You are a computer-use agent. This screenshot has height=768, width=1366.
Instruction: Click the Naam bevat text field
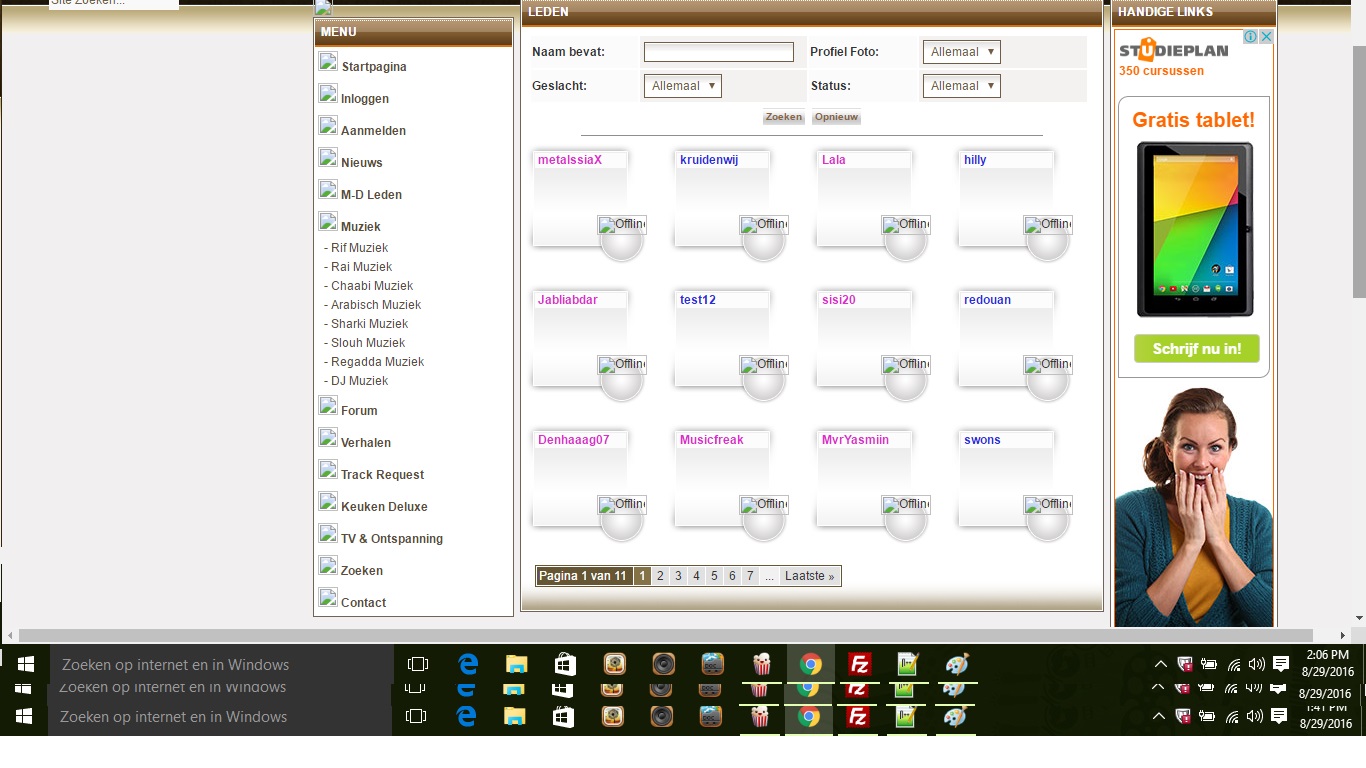click(x=718, y=52)
